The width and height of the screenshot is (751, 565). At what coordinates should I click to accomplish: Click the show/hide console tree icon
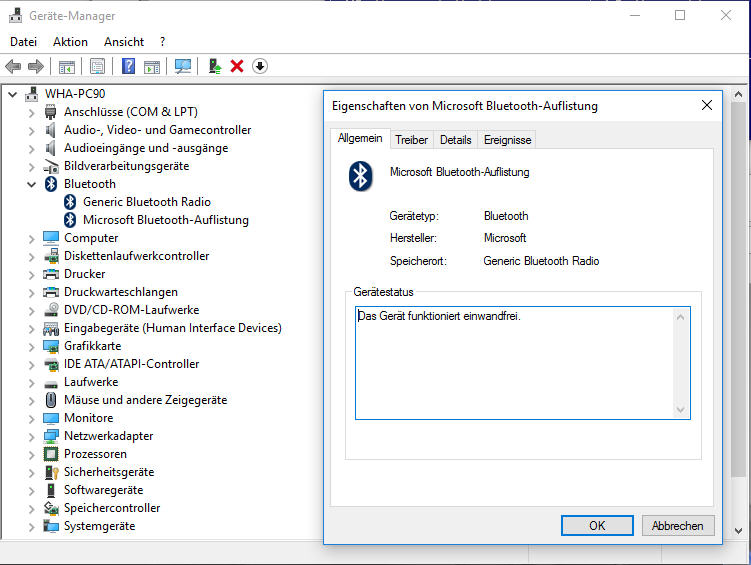(67, 67)
